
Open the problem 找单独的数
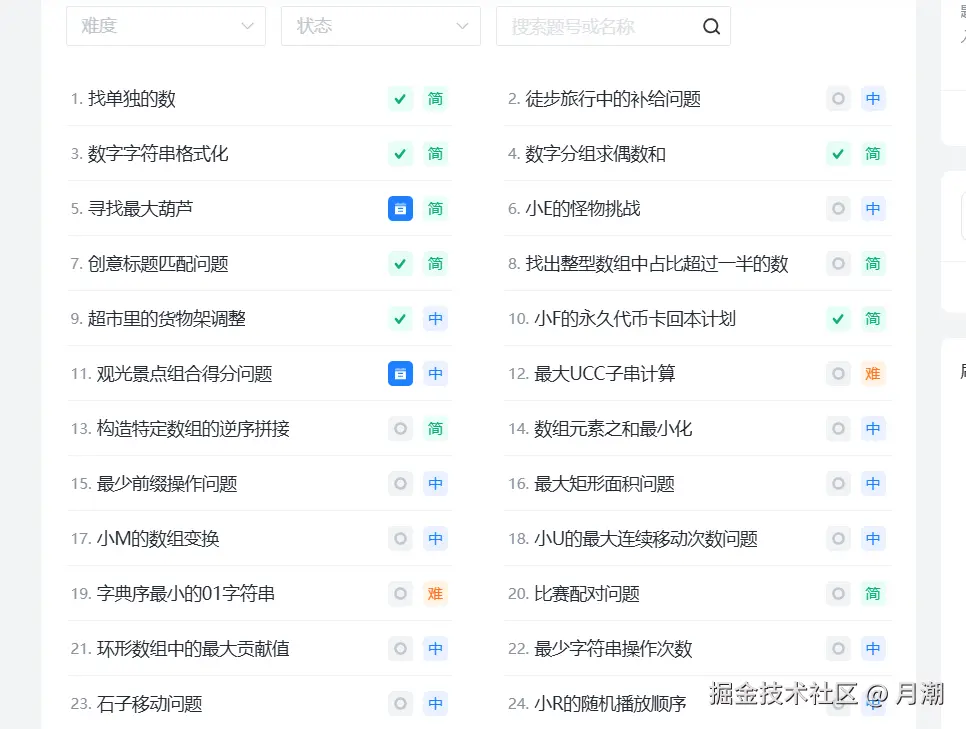click(130, 98)
